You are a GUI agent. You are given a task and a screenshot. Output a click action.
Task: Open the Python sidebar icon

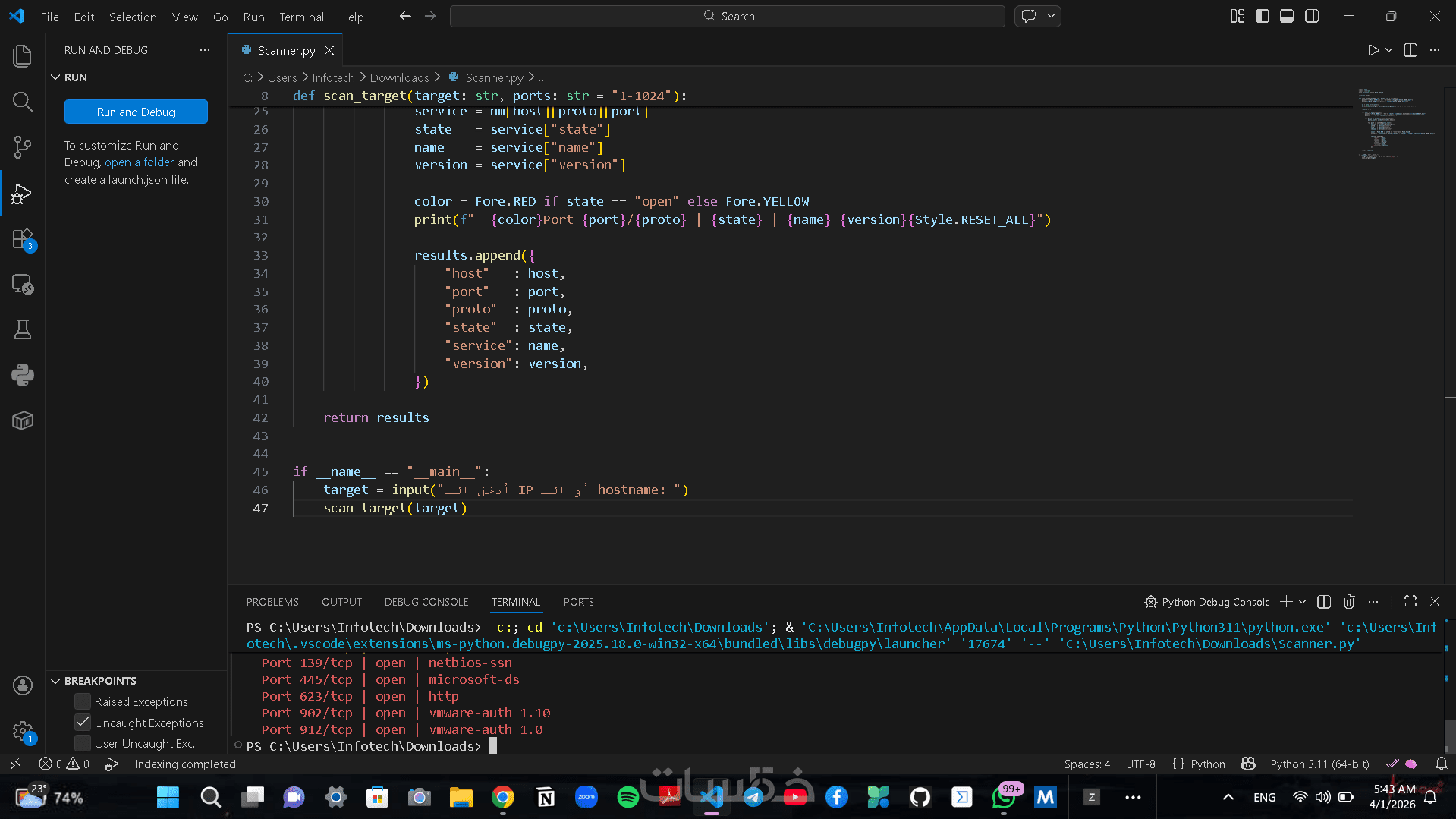pyautogui.click(x=22, y=375)
